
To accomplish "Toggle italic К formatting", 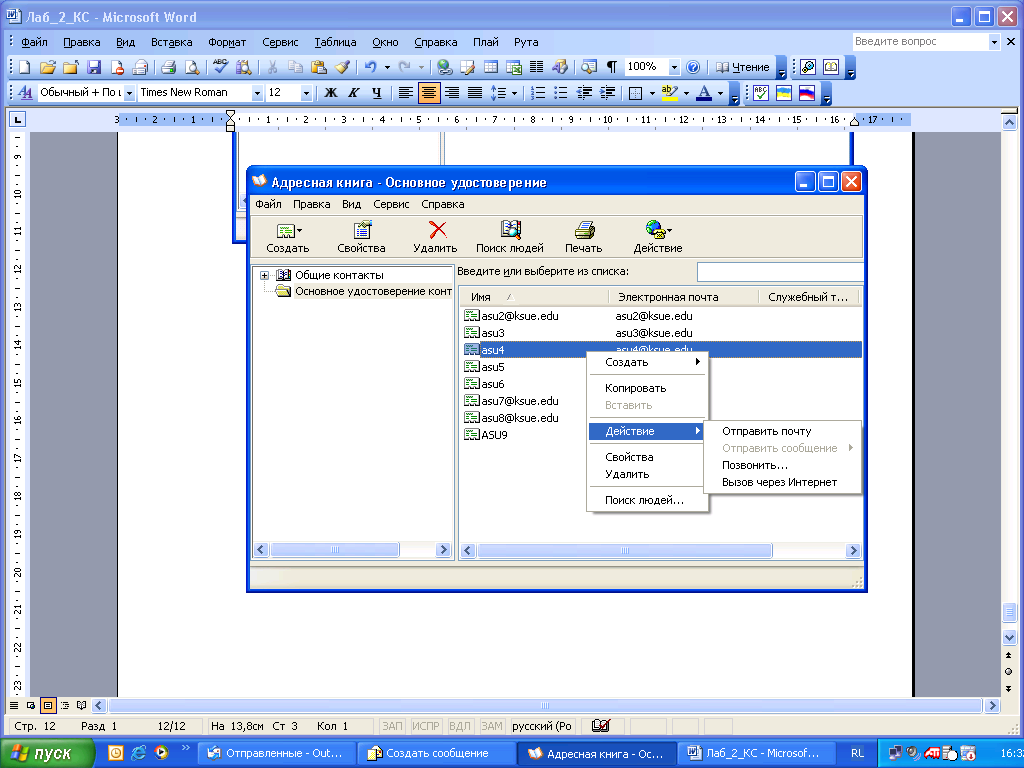I will (x=354, y=93).
